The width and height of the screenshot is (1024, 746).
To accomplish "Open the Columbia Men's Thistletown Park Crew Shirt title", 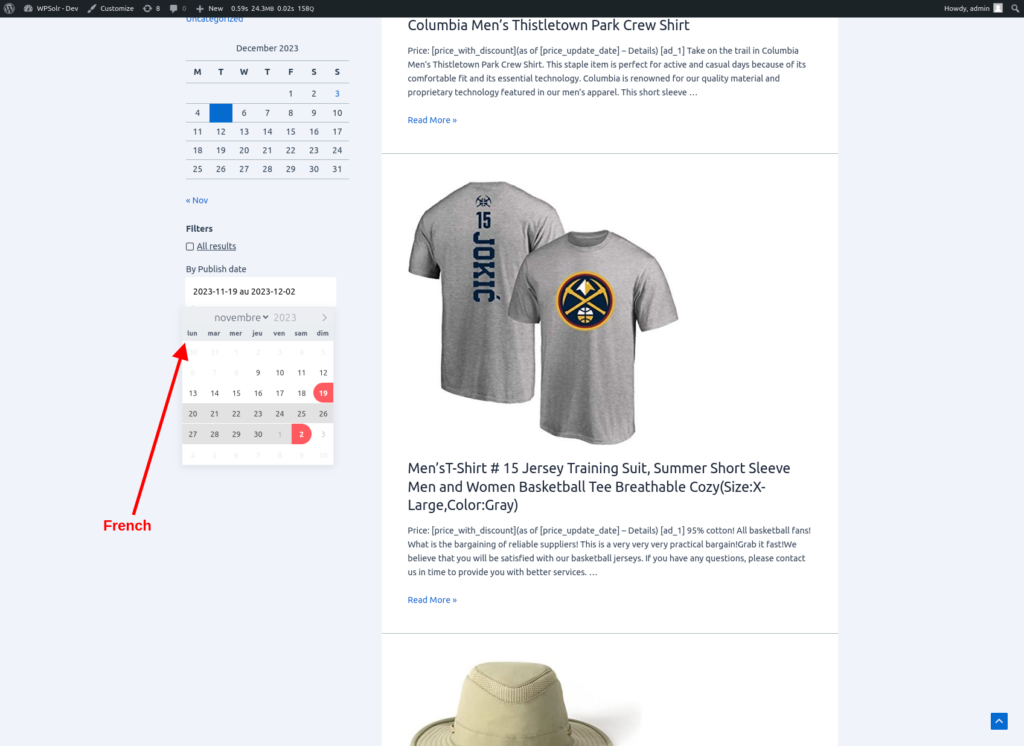I will 548,25.
